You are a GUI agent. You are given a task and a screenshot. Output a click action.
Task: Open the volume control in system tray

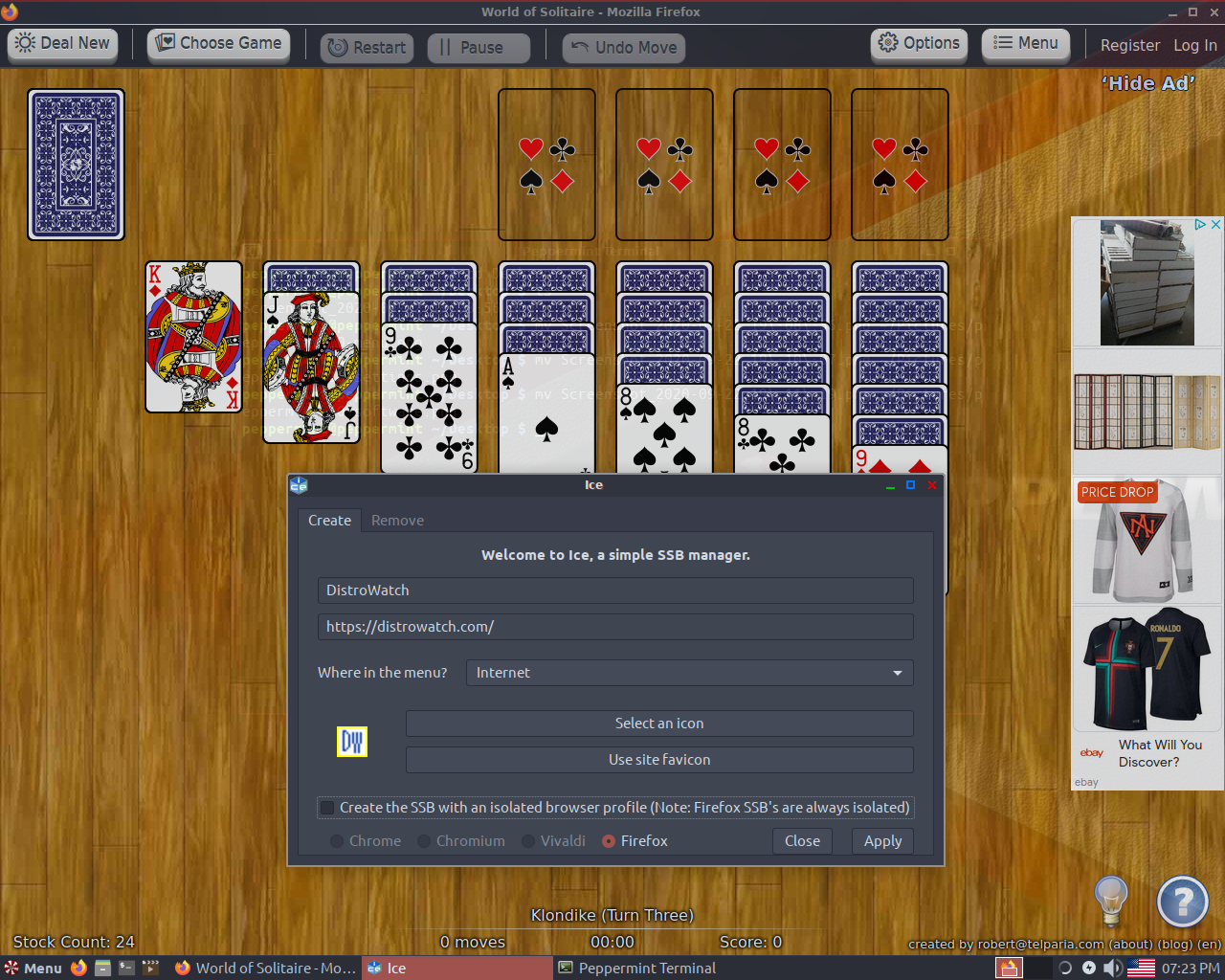[1112, 968]
